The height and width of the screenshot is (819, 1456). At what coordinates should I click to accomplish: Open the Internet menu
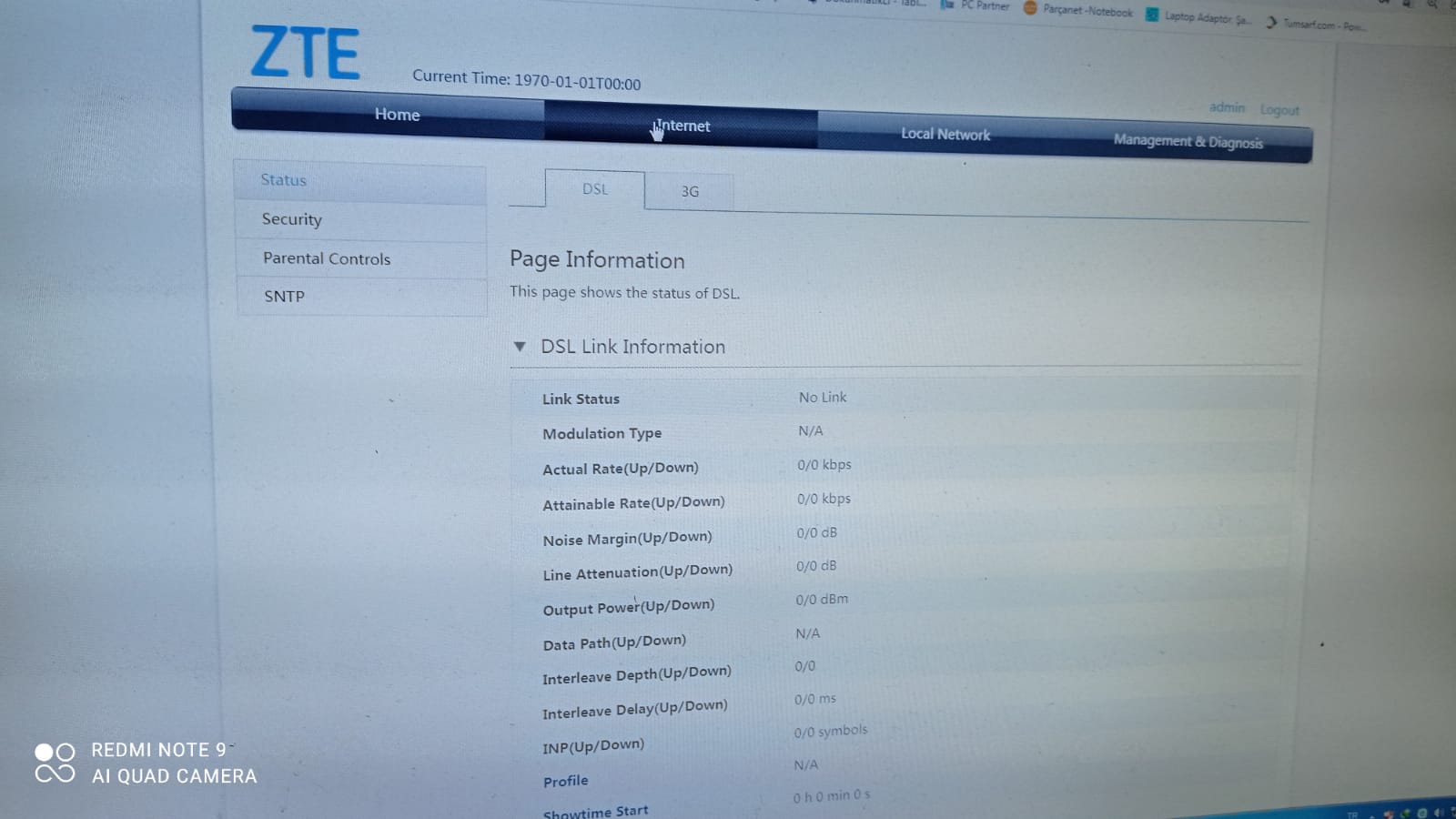click(x=682, y=126)
